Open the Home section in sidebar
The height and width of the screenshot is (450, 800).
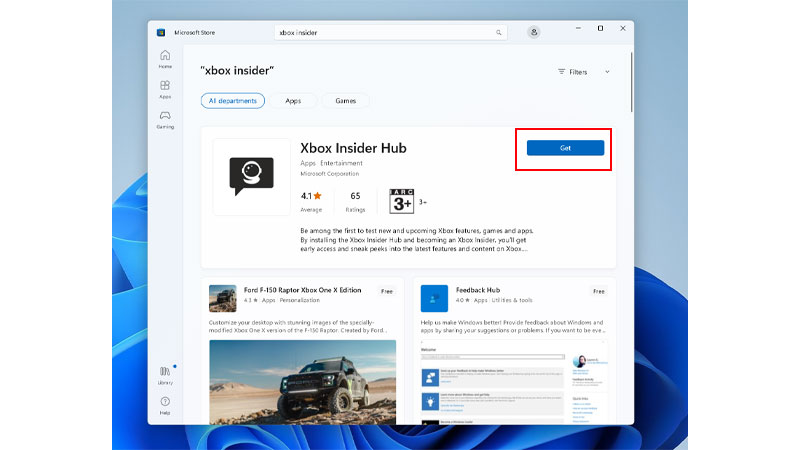tap(165, 59)
